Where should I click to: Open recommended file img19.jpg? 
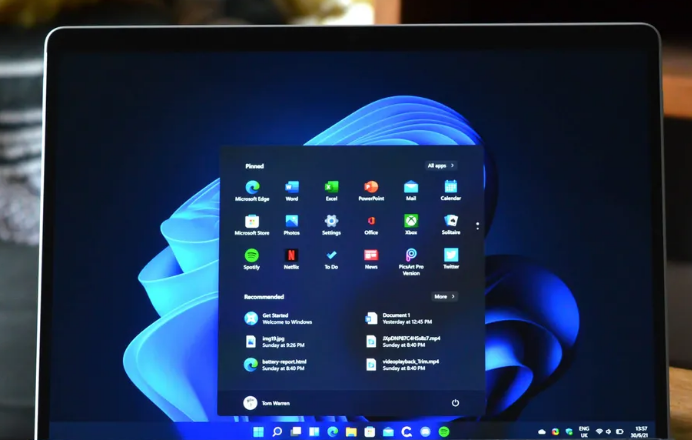tap(275, 342)
